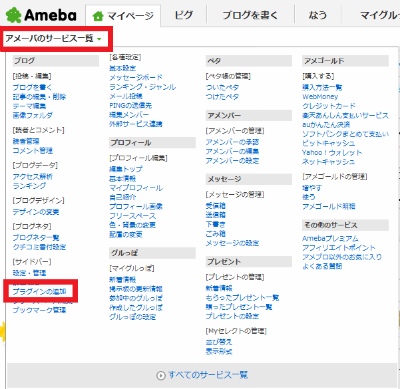Viewport: 400px width, 389px height.
Task: Click ブログを書く link under 投稿・編集
Action: pos(32,87)
